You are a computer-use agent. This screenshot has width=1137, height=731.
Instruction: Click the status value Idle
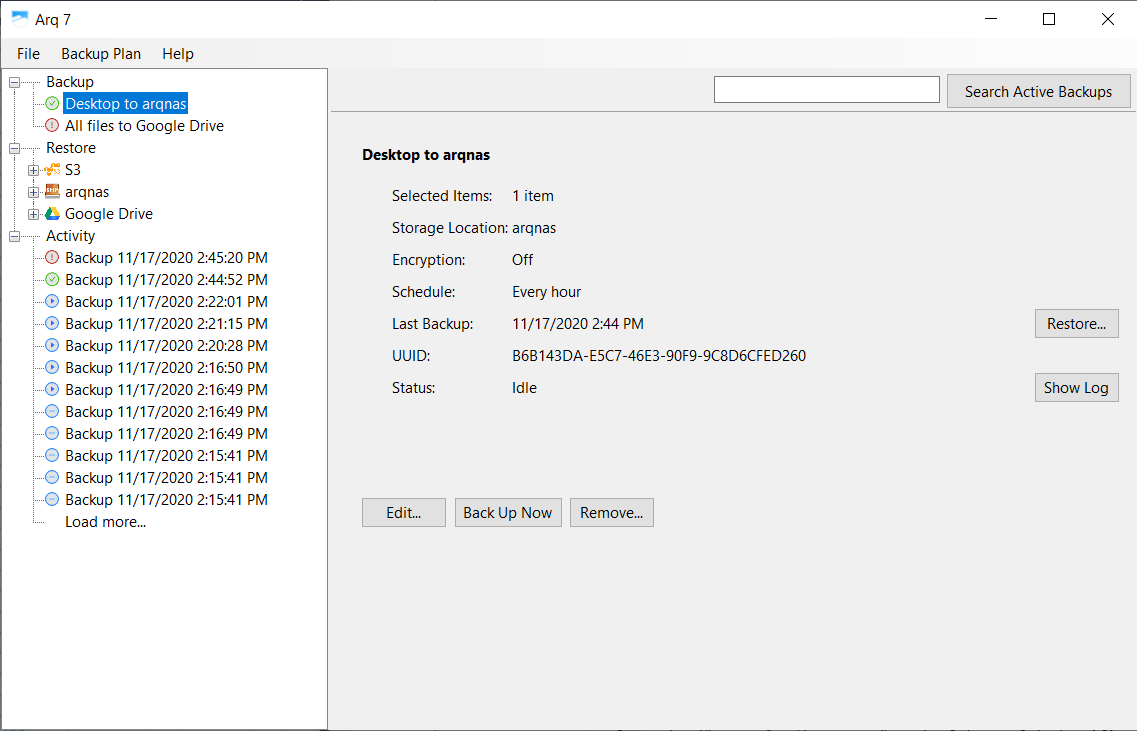pos(524,387)
